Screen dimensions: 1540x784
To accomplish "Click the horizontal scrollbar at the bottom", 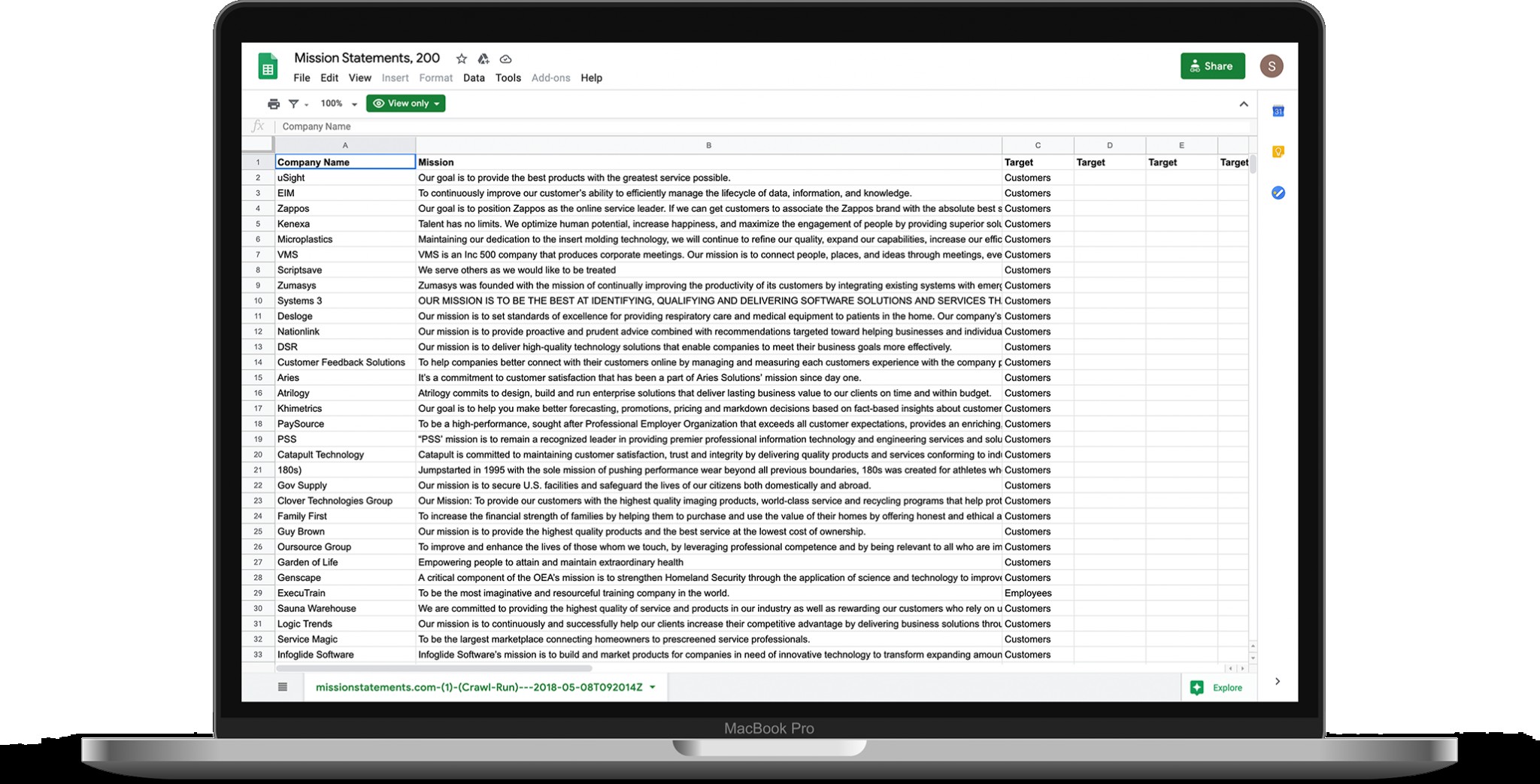I will [435, 668].
